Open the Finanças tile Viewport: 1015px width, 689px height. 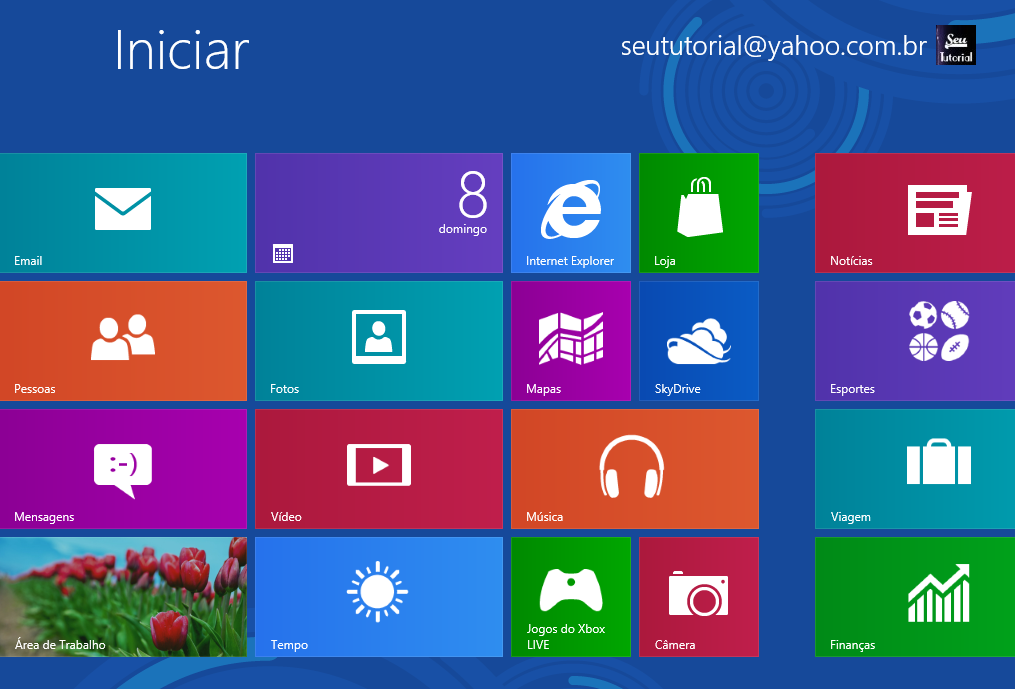click(x=913, y=596)
